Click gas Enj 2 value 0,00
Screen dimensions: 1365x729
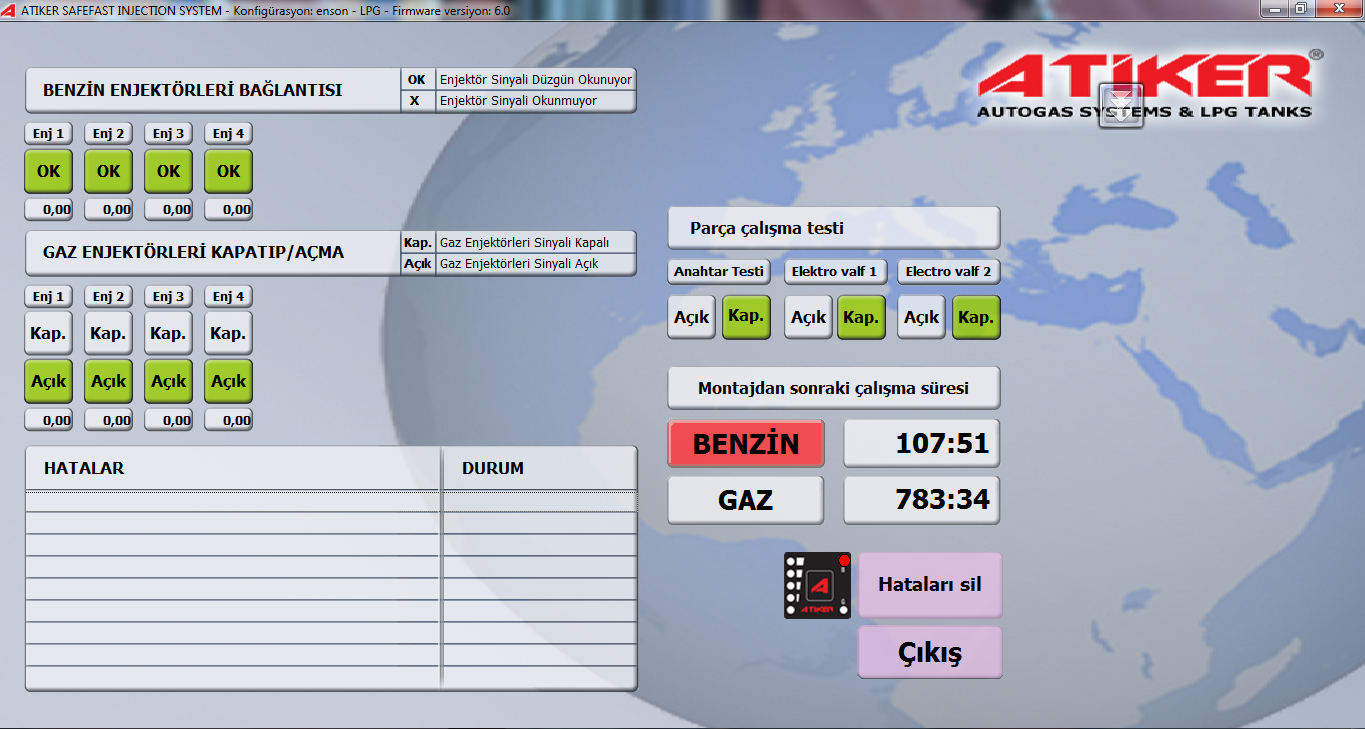coord(108,420)
